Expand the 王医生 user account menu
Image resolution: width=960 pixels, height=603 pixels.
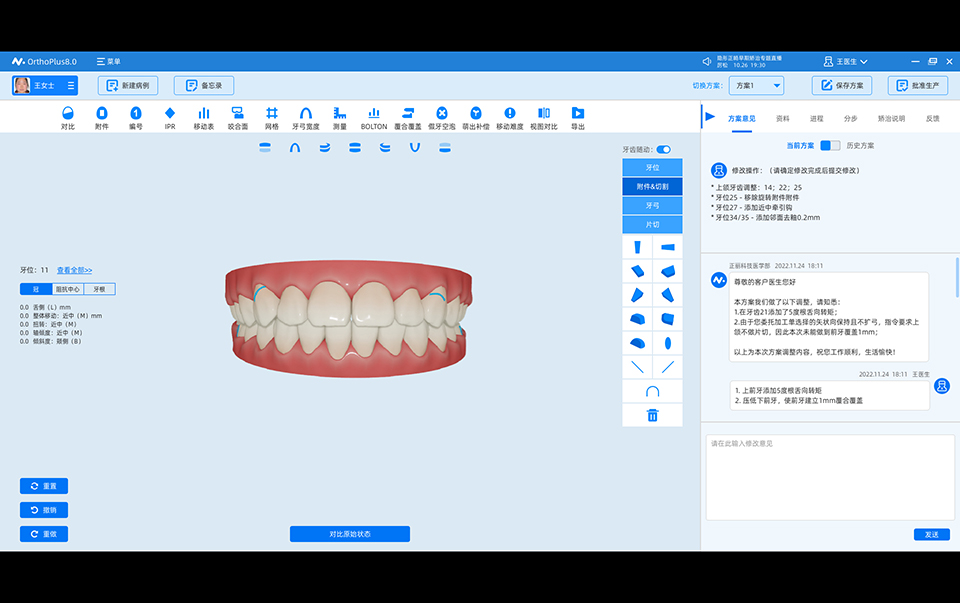[845, 61]
